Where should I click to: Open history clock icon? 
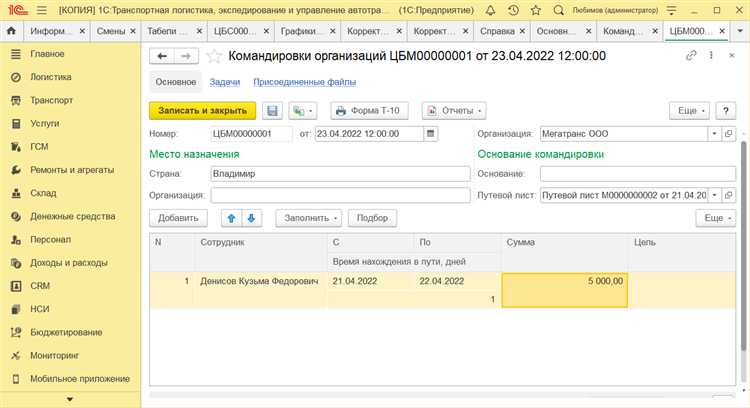pos(513,10)
